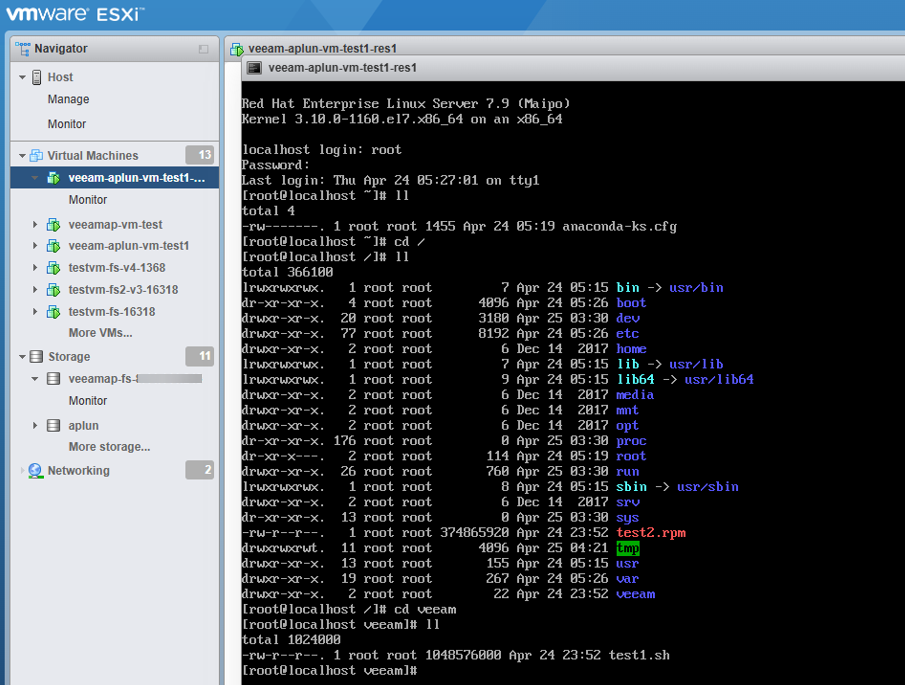The height and width of the screenshot is (685, 905).
Task: Expand the veeam-aplun-vm-test1 node
Action: (35, 246)
